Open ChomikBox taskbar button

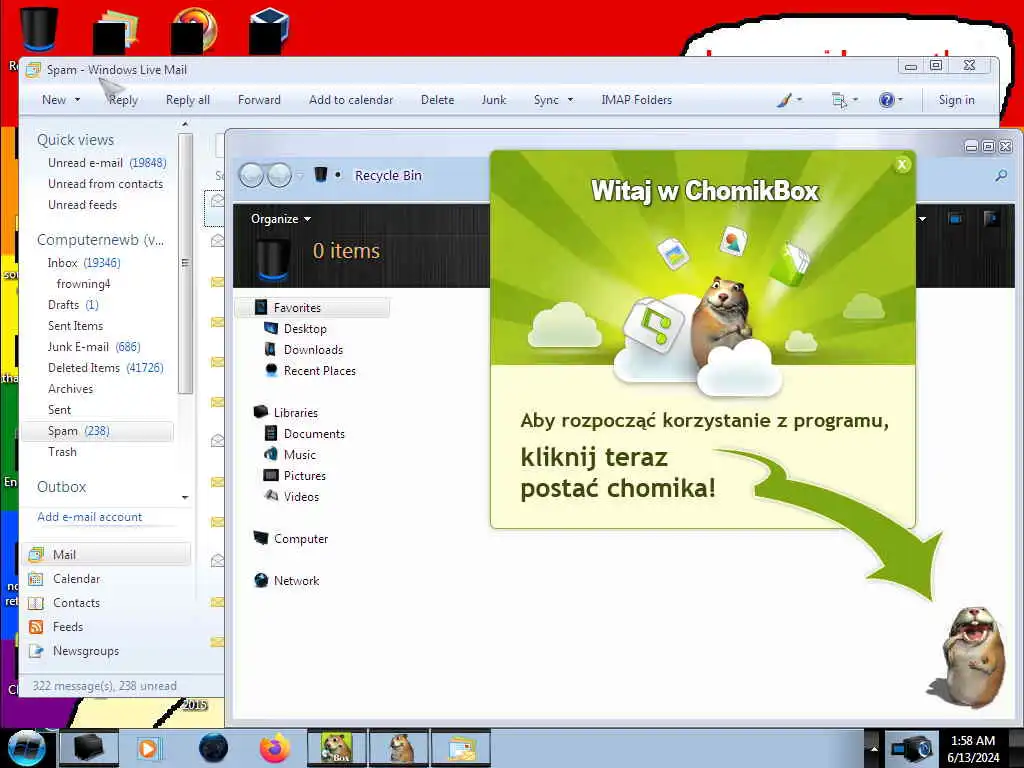pos(337,748)
